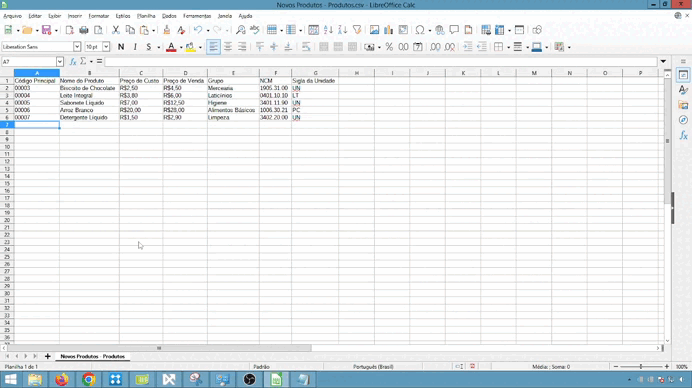Image resolution: width=692 pixels, height=388 pixels.
Task: Toggle Bold formatting button
Action: tap(121, 47)
